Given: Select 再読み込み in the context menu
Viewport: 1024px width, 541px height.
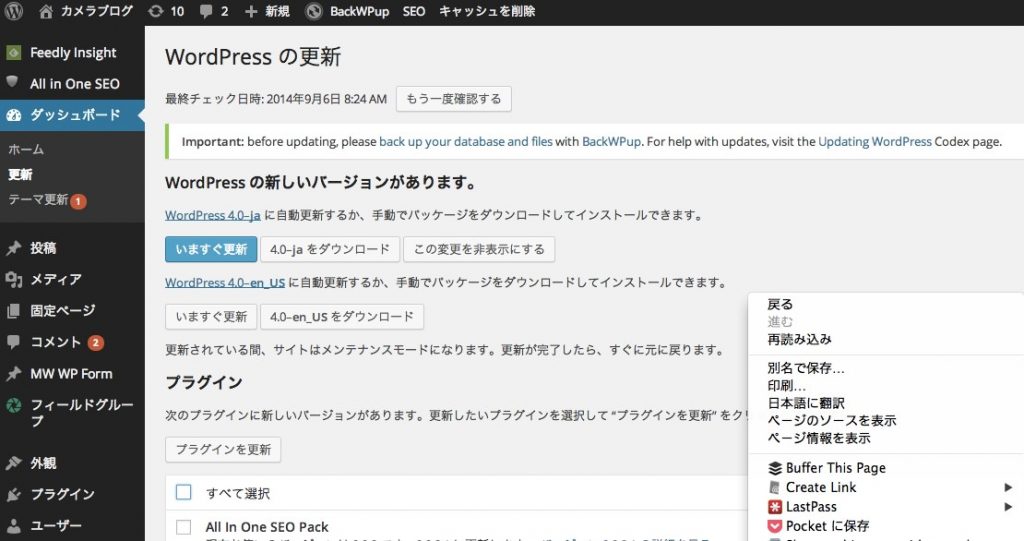Looking at the screenshot, I should coord(799,339).
